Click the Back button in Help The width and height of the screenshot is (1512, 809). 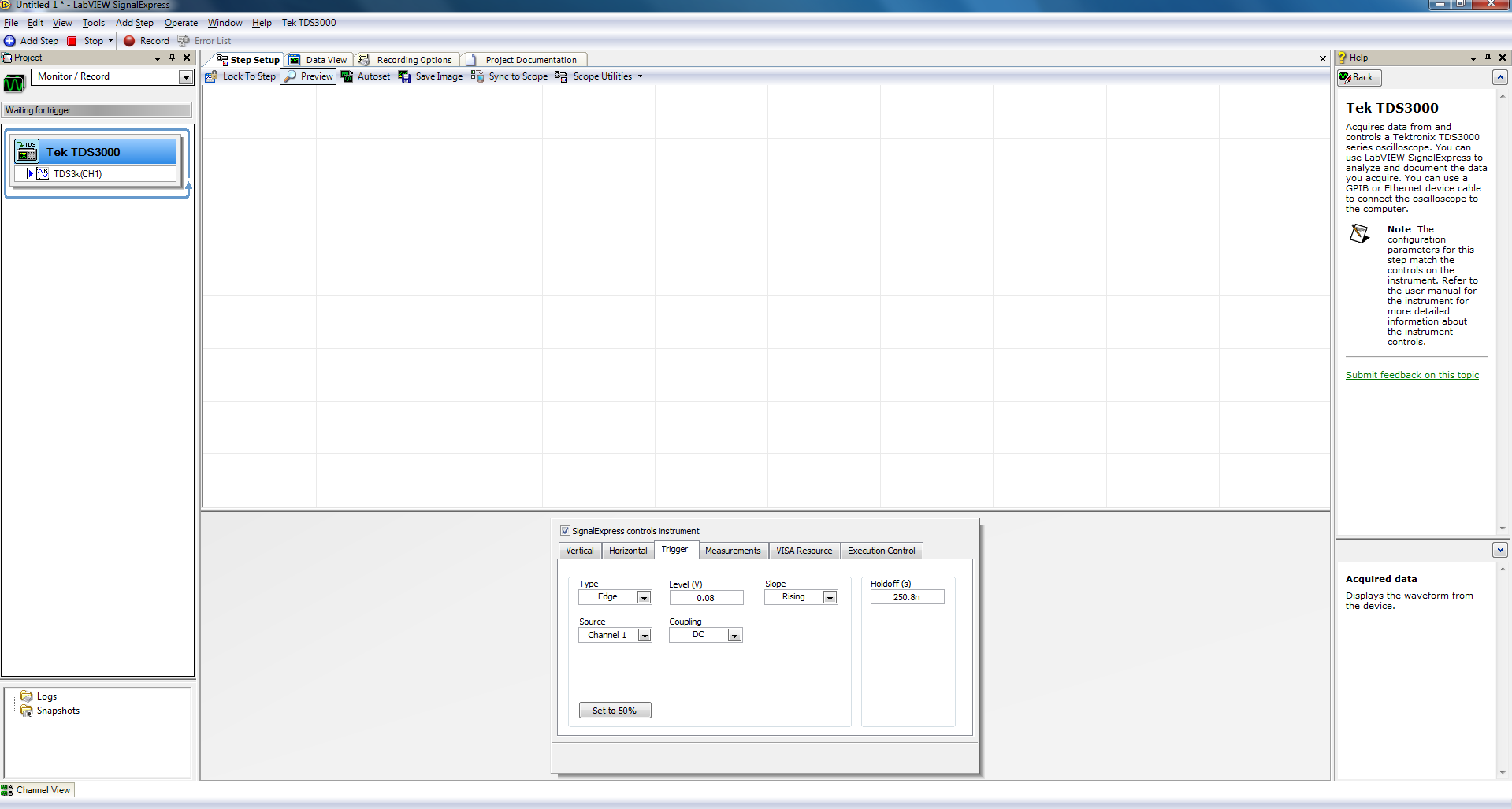click(x=1359, y=77)
